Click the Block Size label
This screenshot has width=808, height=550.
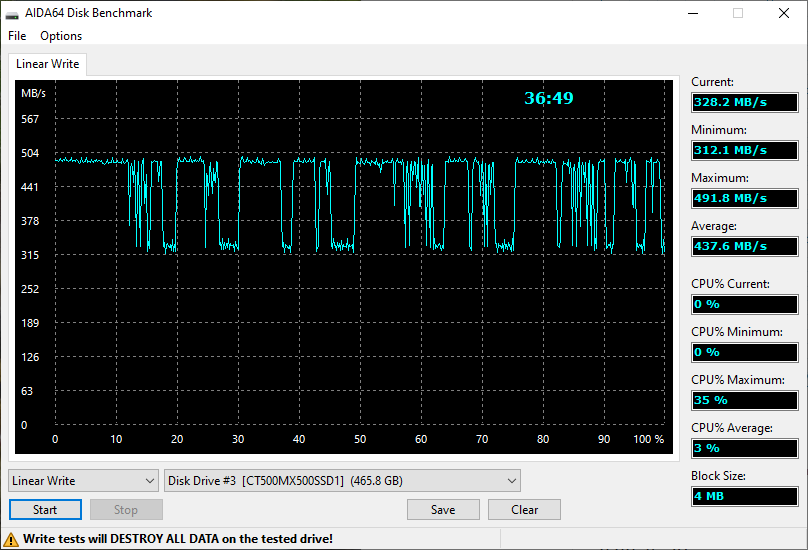point(718,476)
